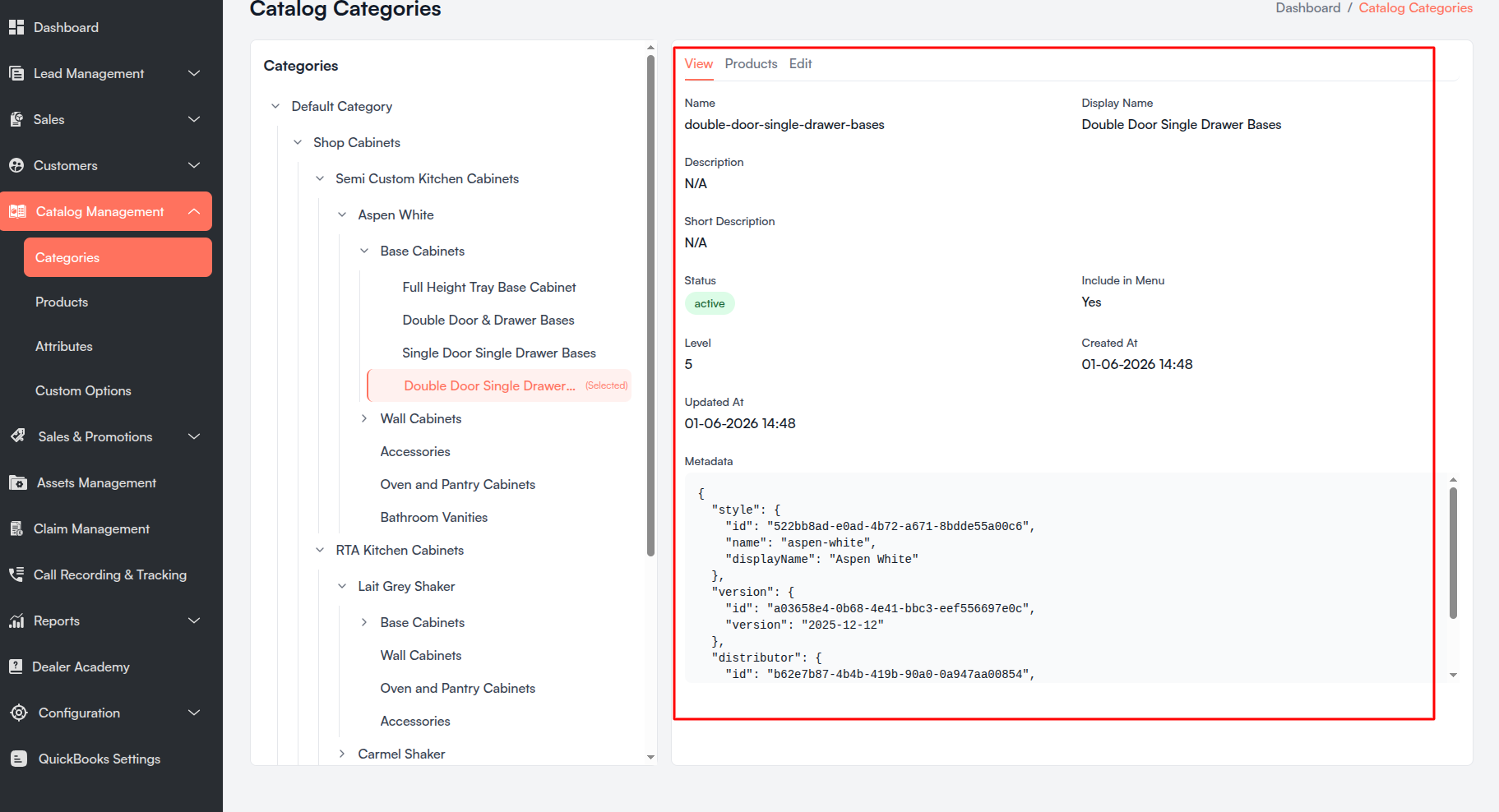Expand the Reports menu chevron
This screenshot has height=812, width=1499.
click(x=194, y=621)
